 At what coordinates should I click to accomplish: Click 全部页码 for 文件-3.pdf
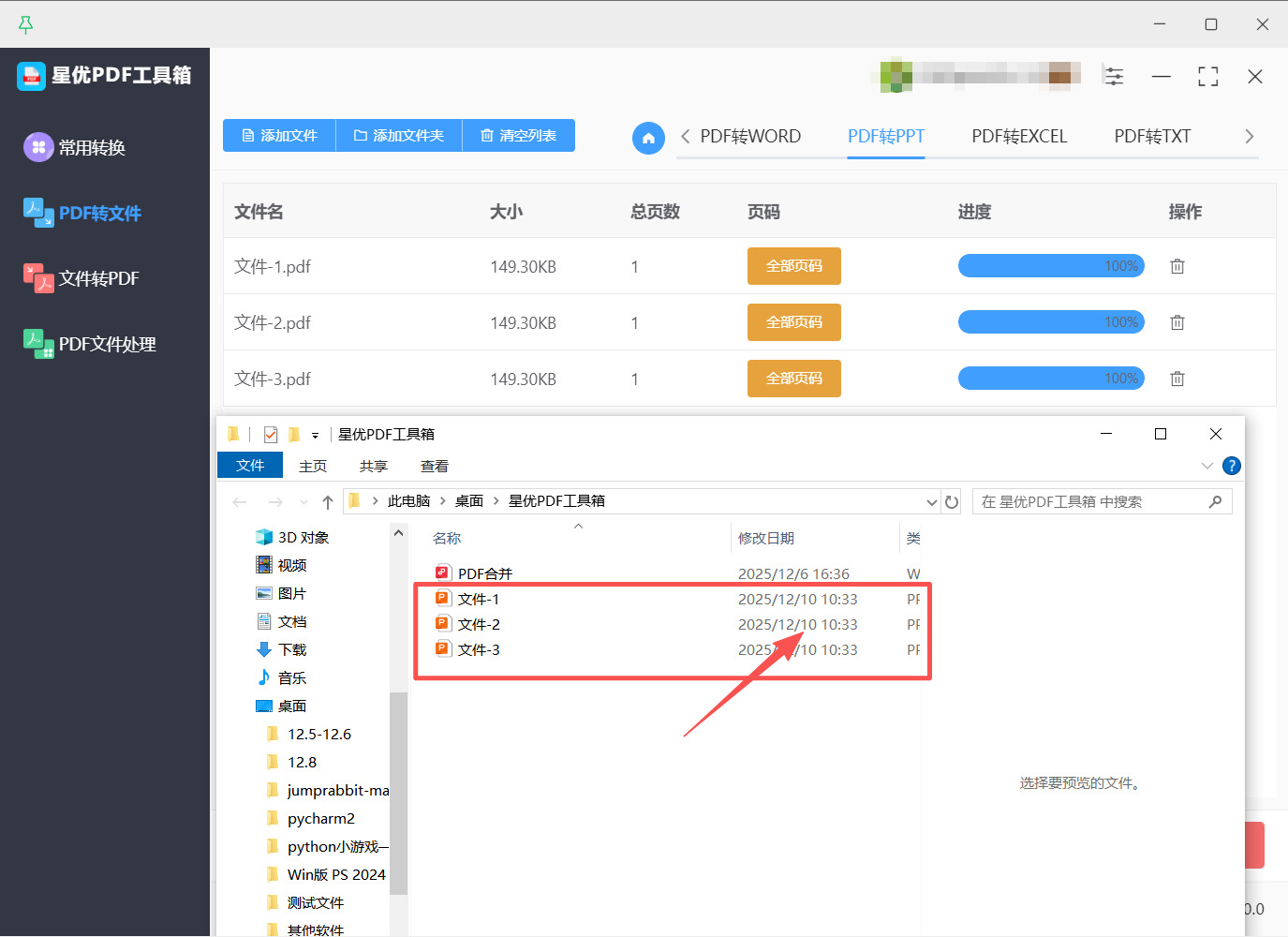tap(794, 379)
